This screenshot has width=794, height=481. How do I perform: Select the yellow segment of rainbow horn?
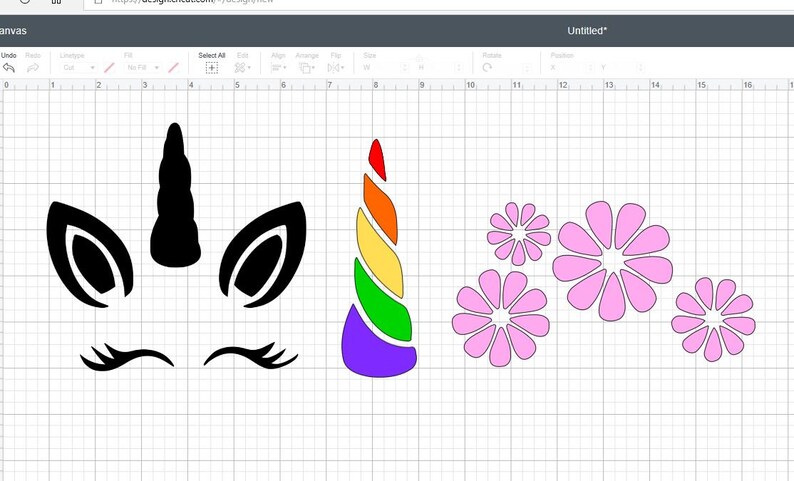380,253
